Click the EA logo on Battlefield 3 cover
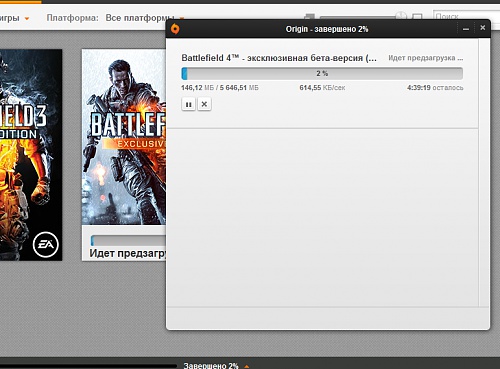 [x=46, y=245]
